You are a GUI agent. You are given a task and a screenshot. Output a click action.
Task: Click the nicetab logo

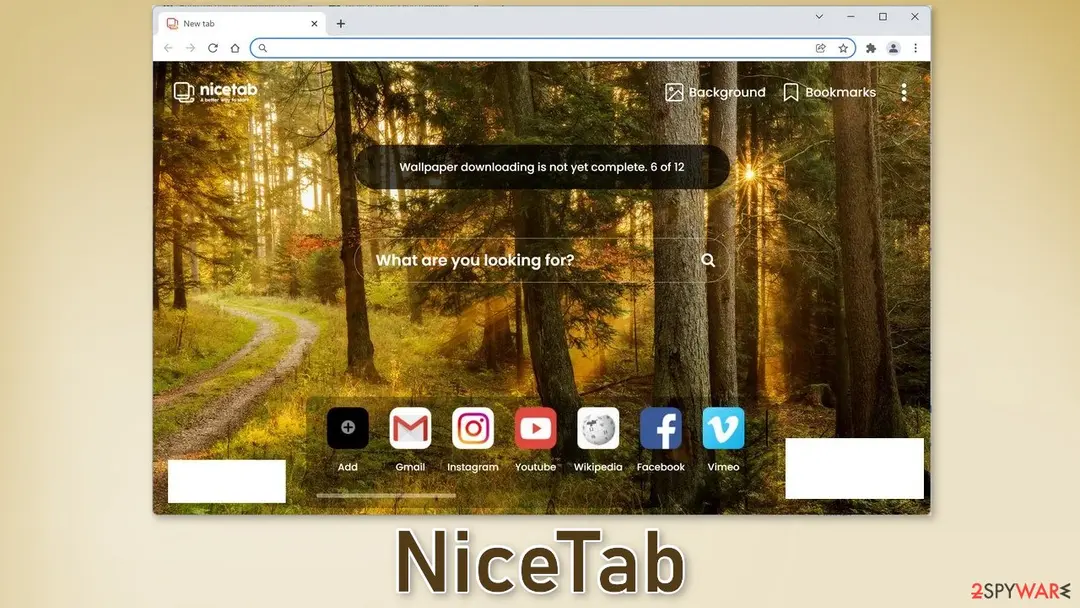(216, 92)
